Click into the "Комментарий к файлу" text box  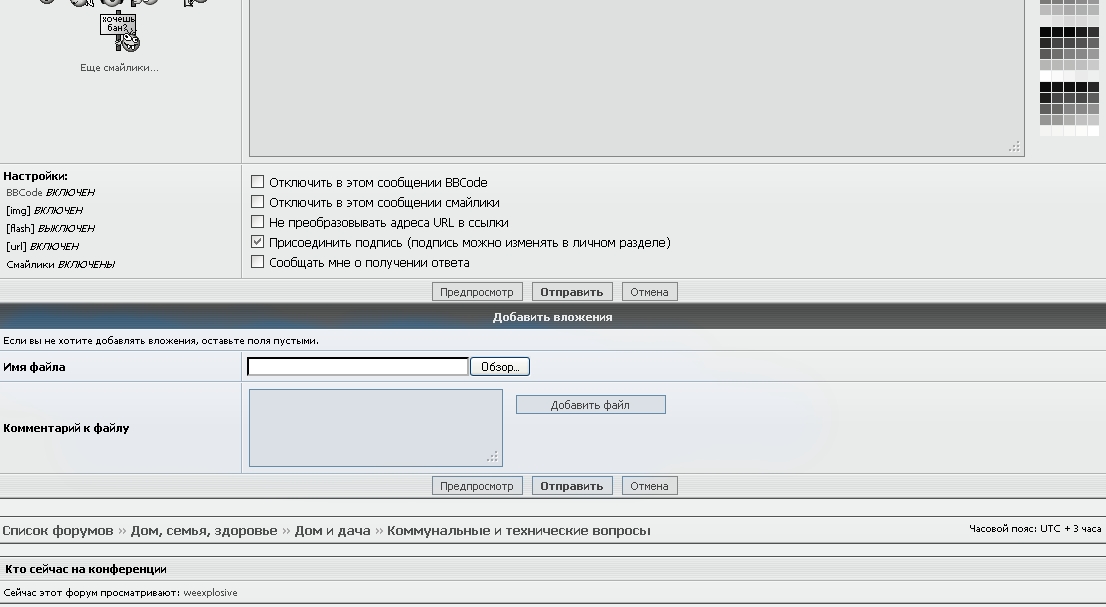pos(375,428)
